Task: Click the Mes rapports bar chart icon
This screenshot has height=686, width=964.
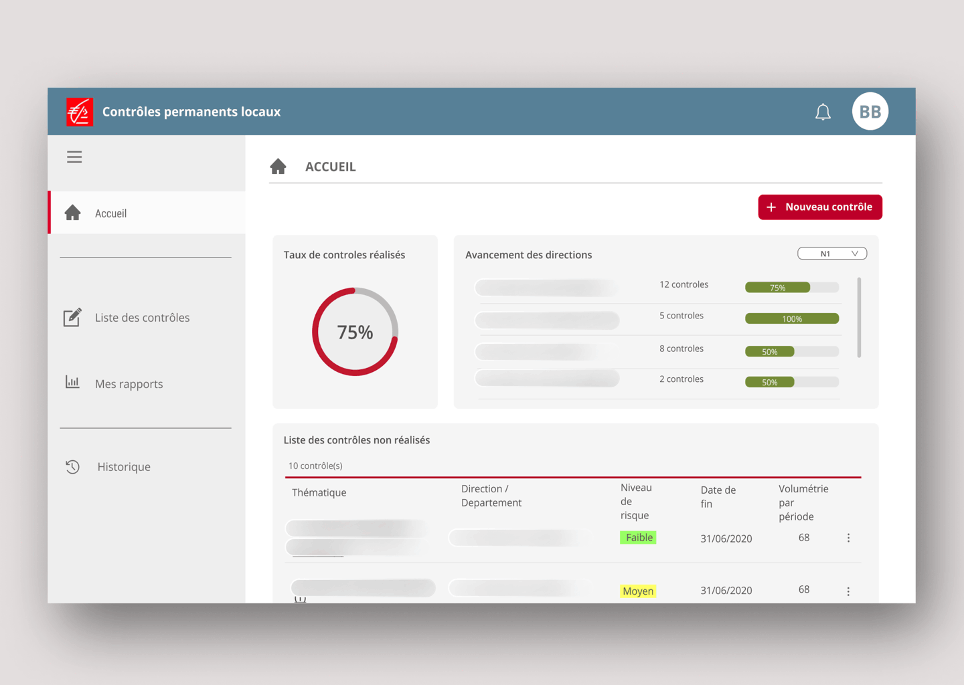Action: pos(72,383)
